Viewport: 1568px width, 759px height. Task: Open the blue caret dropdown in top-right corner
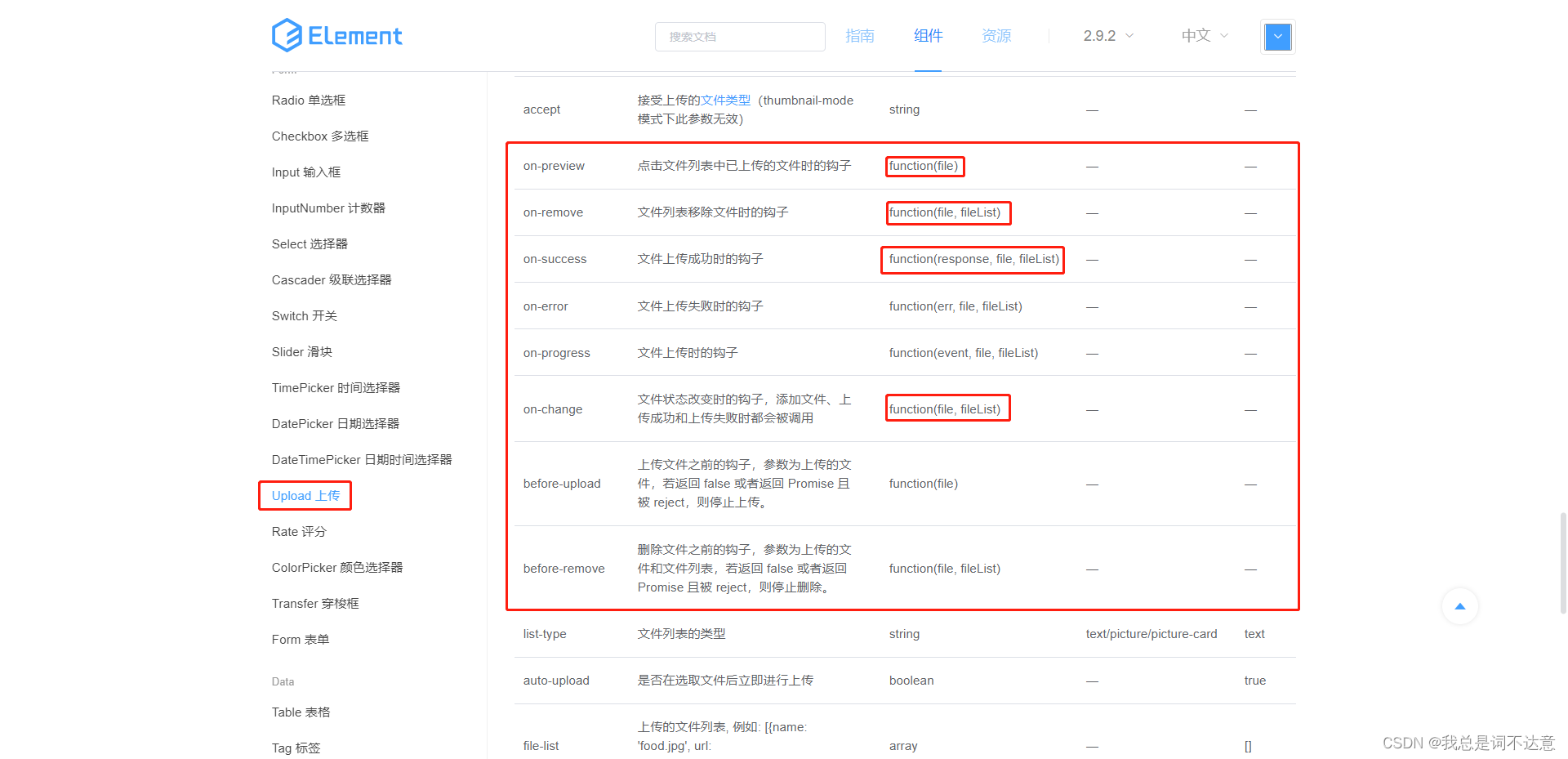(x=1277, y=37)
